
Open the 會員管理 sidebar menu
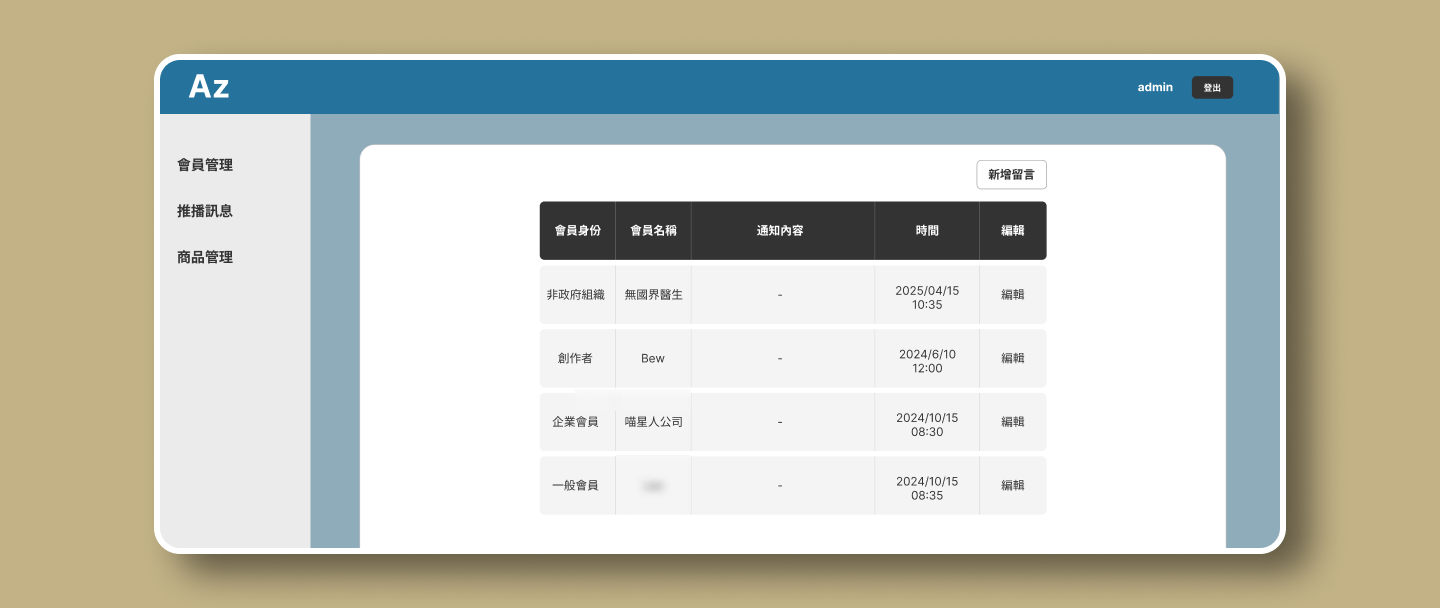point(205,165)
